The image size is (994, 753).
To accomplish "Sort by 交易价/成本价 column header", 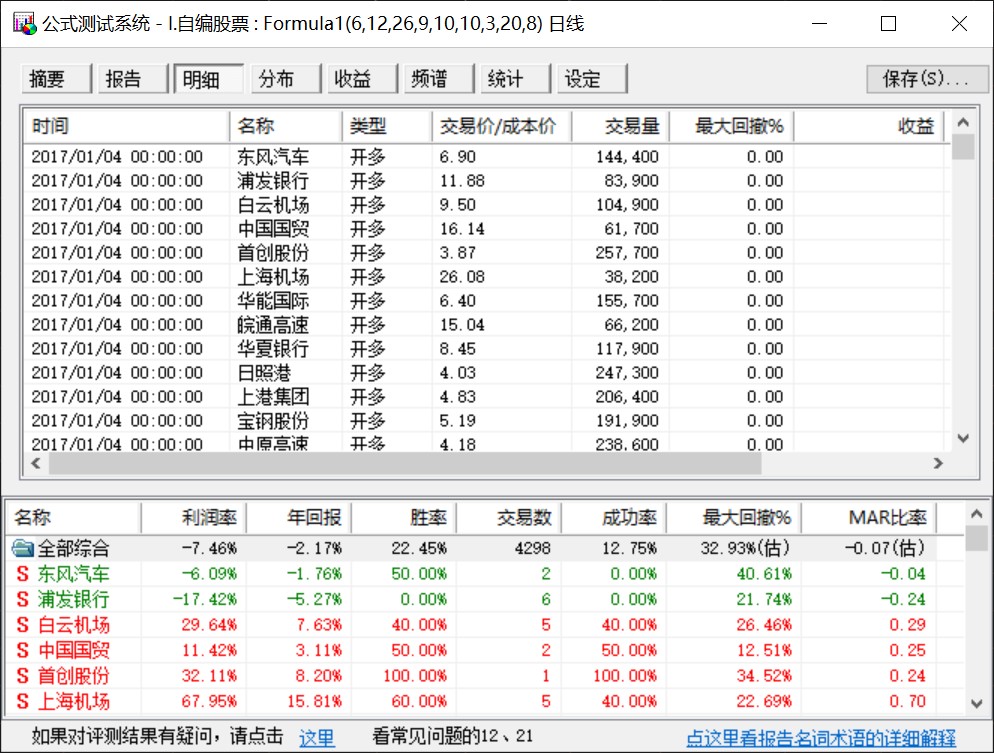I will tap(501, 126).
